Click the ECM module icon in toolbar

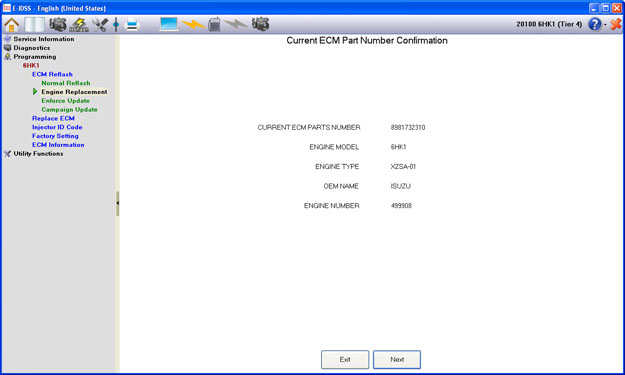[x=214, y=24]
